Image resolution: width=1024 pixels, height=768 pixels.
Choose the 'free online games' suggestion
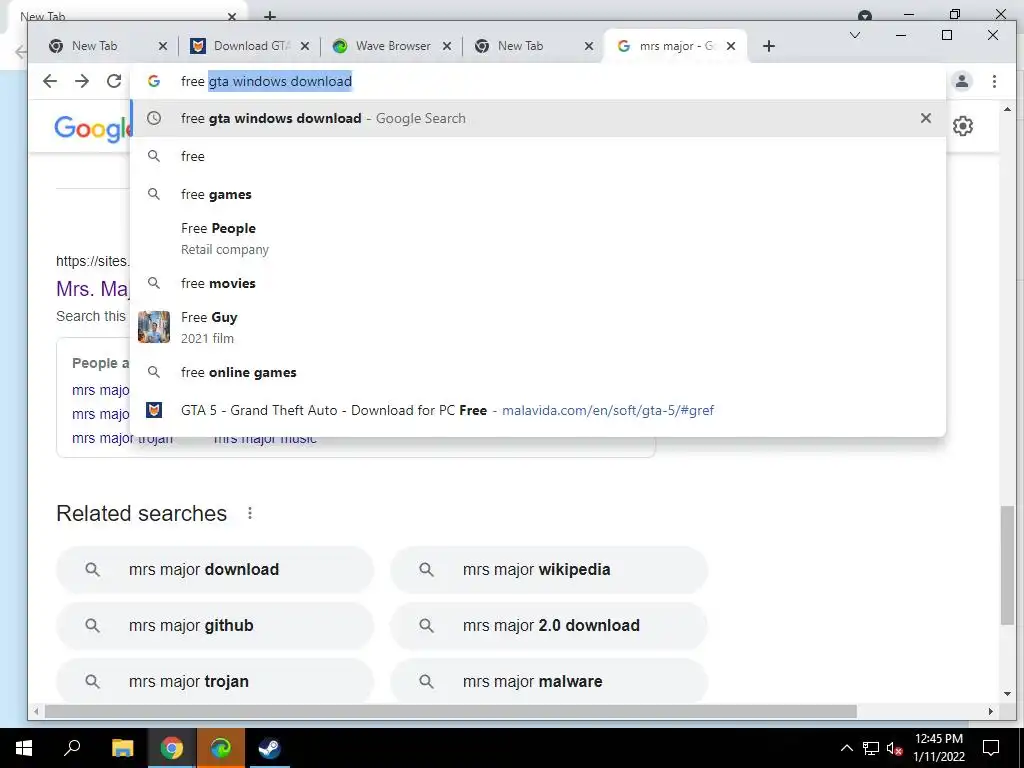click(x=538, y=372)
